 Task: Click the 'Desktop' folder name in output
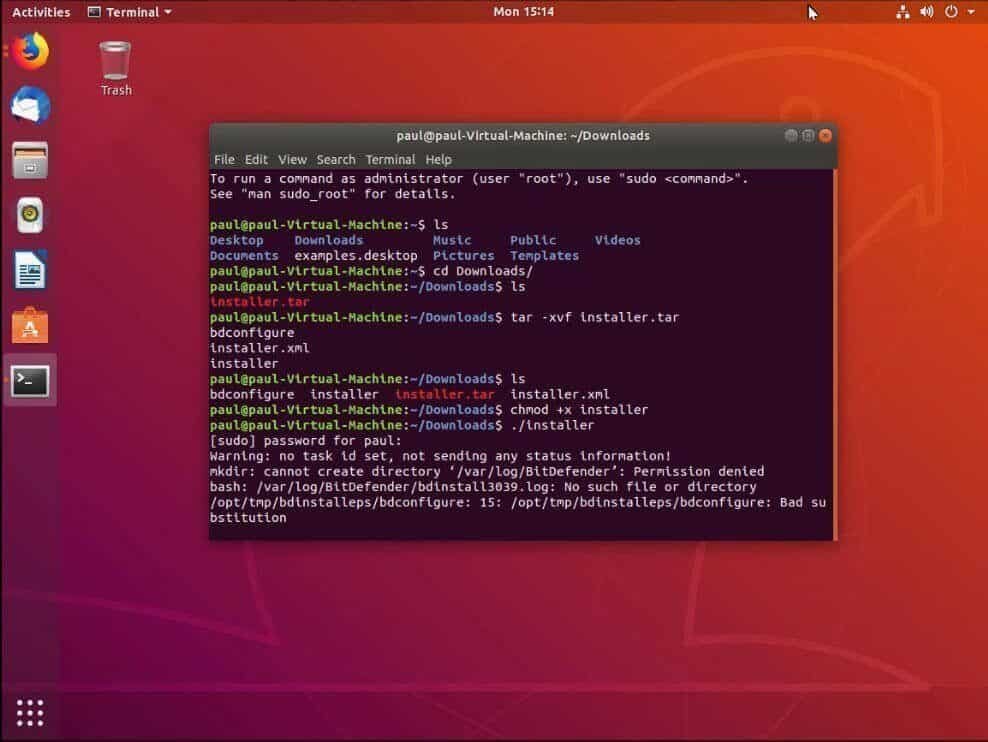pyautogui.click(x=236, y=240)
